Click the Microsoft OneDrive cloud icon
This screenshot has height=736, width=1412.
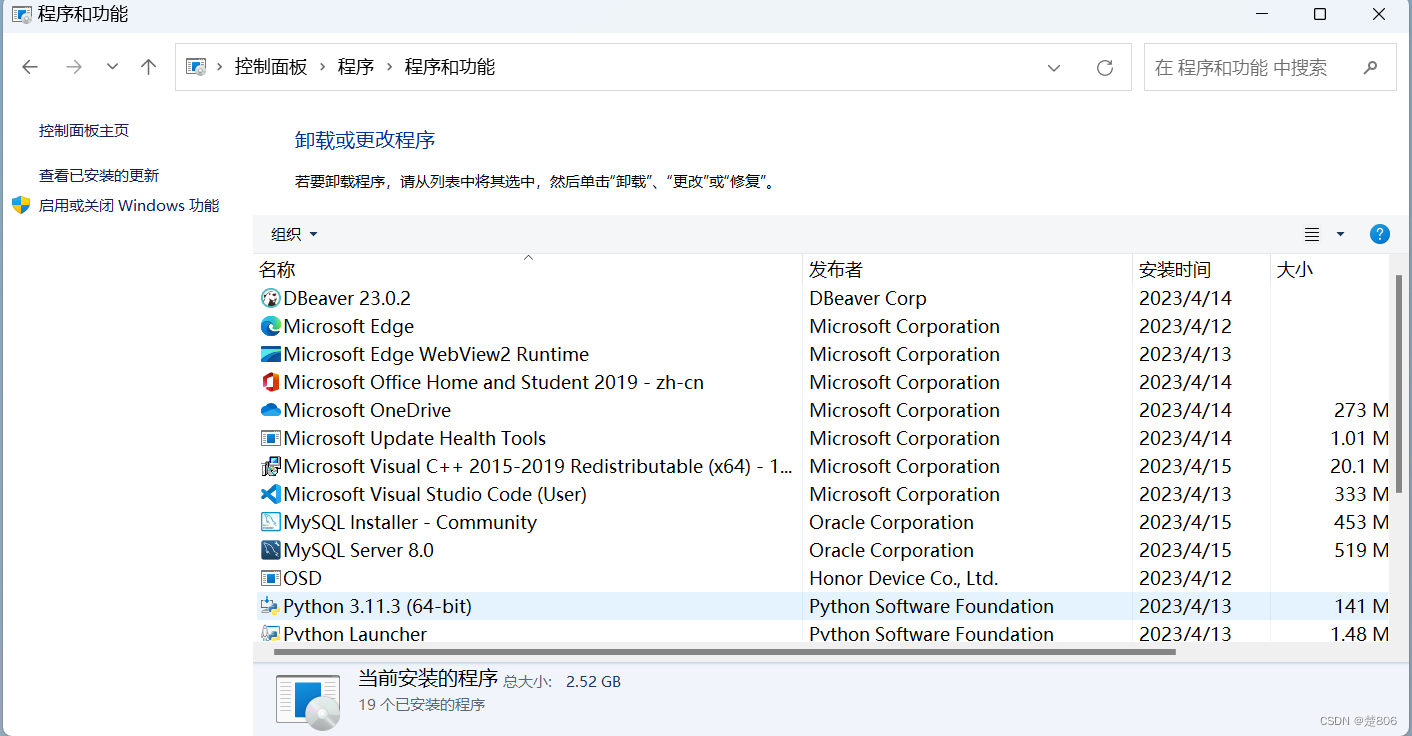pyautogui.click(x=270, y=410)
